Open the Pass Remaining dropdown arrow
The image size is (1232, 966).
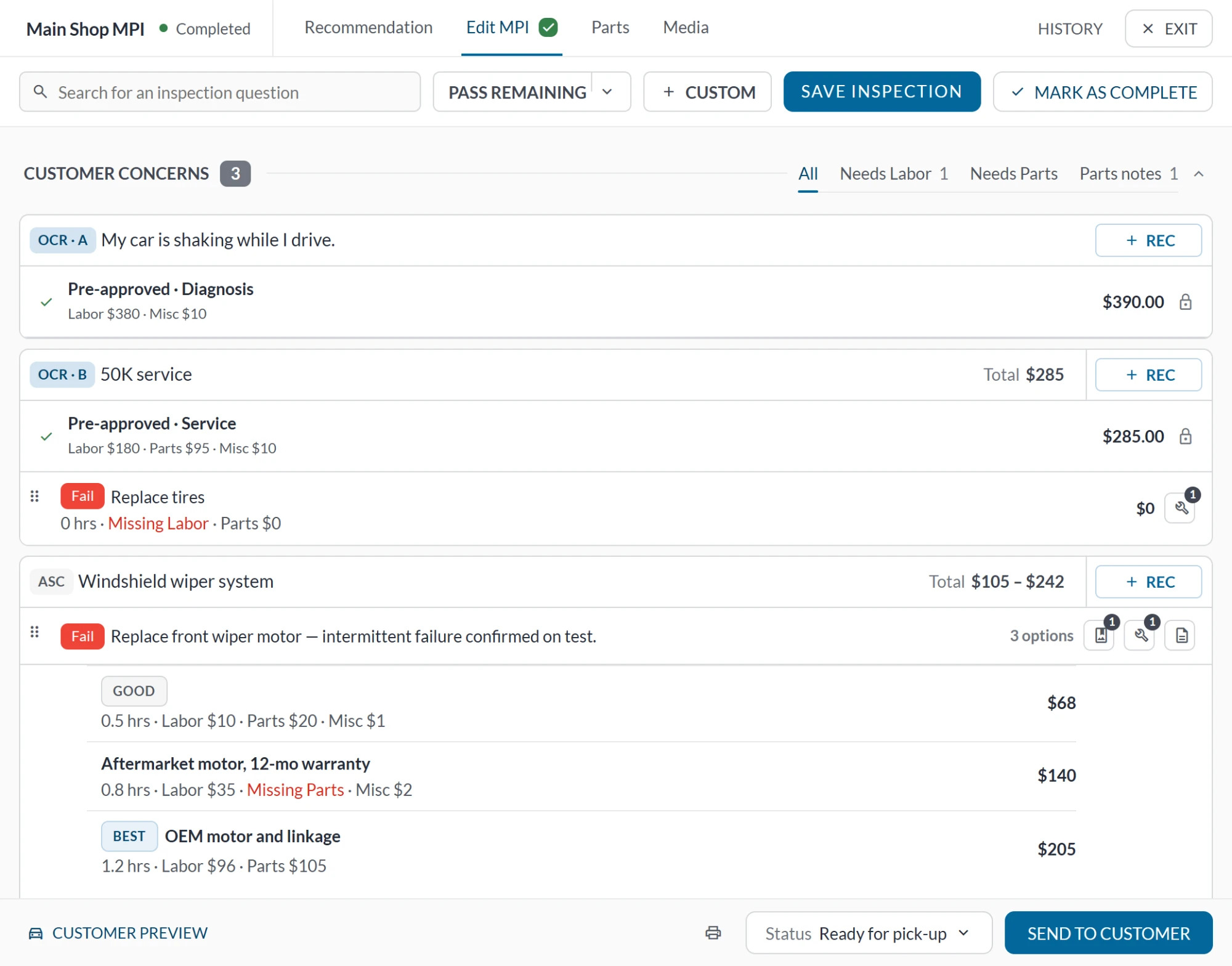click(x=607, y=92)
